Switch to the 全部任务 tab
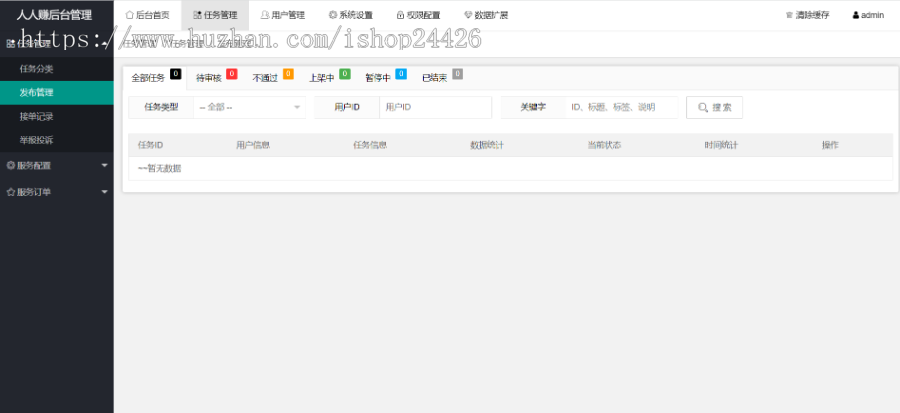900x413 pixels. click(x=155, y=78)
